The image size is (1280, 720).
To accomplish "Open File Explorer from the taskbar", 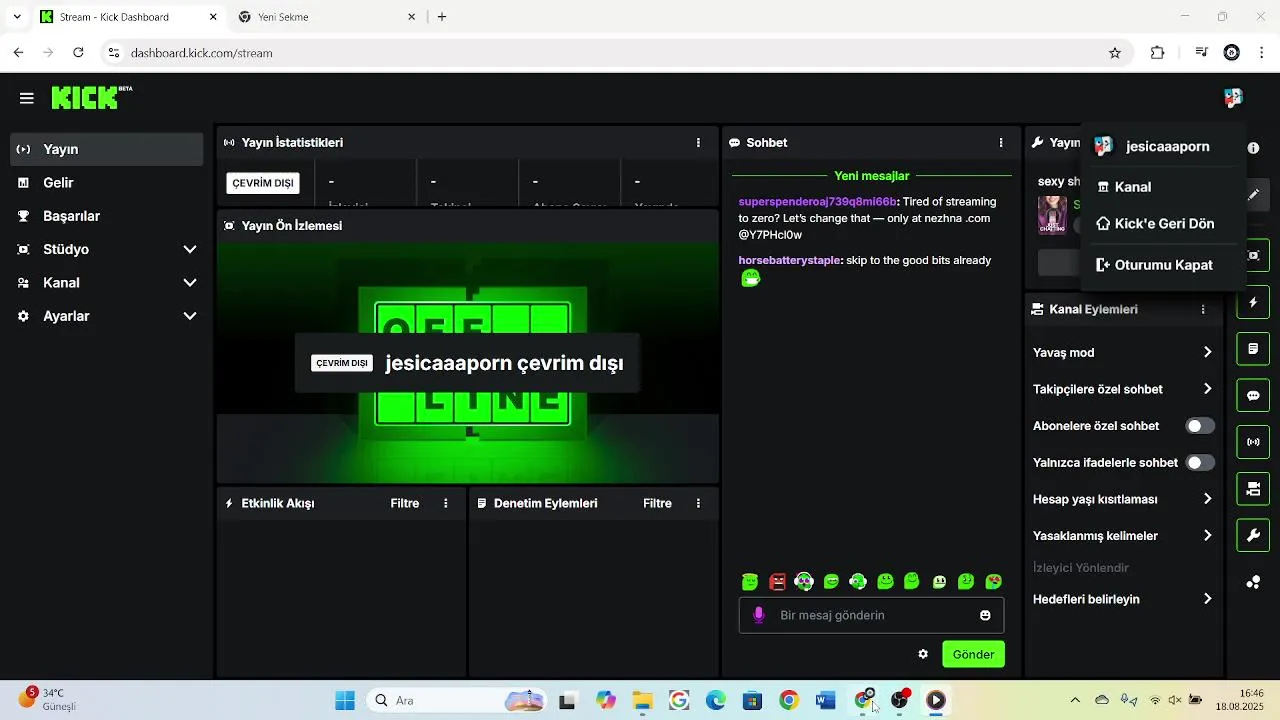I will (642, 701).
